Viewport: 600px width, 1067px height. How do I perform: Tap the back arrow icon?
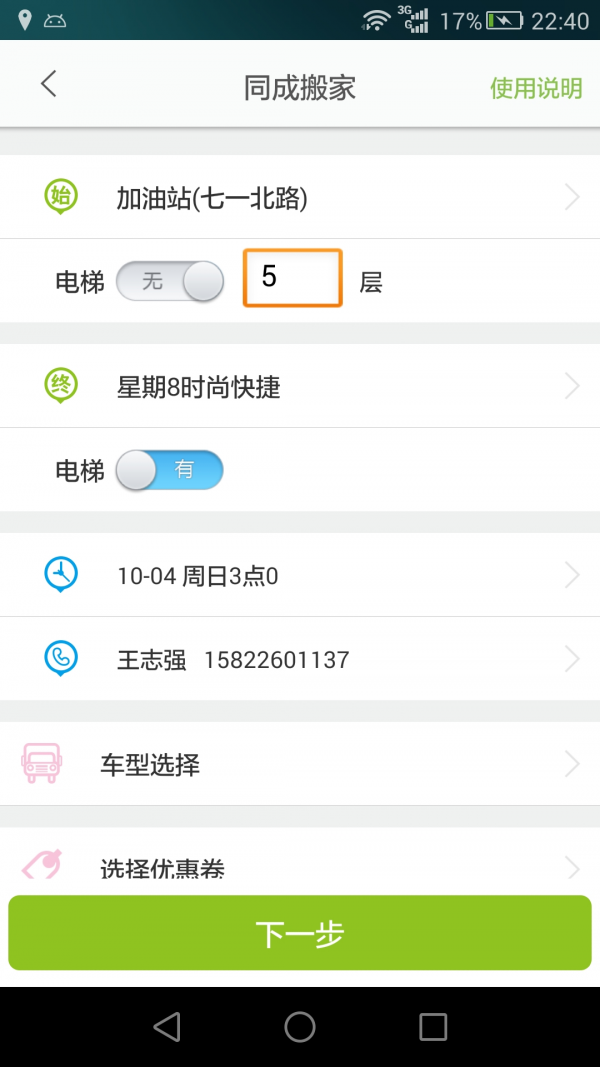(48, 85)
